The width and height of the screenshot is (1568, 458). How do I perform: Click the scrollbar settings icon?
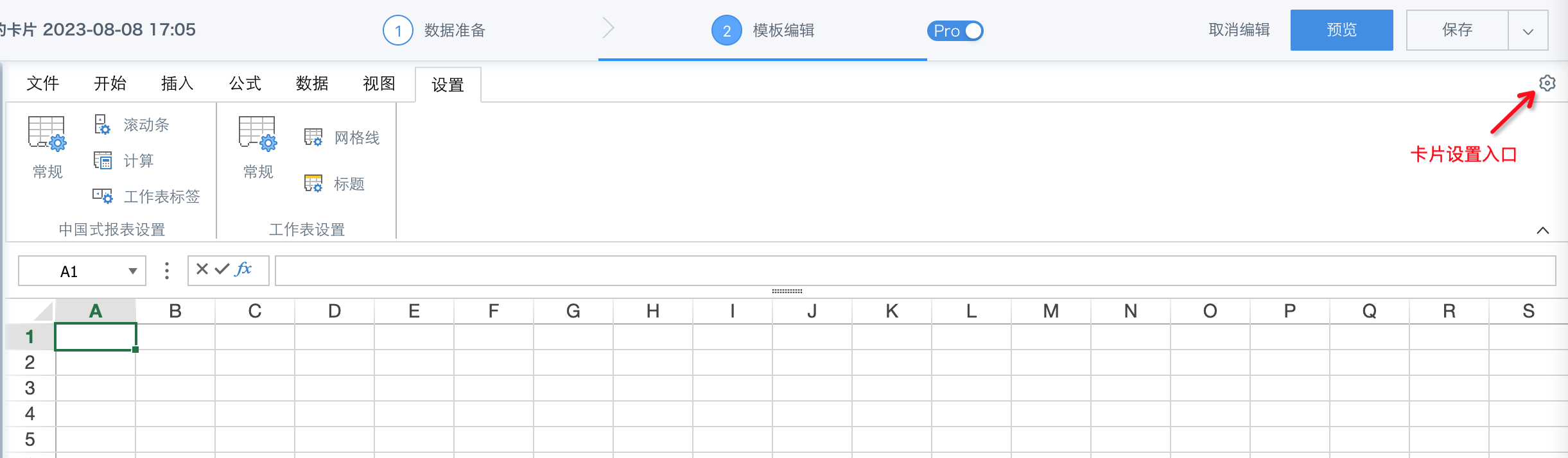coord(102,124)
